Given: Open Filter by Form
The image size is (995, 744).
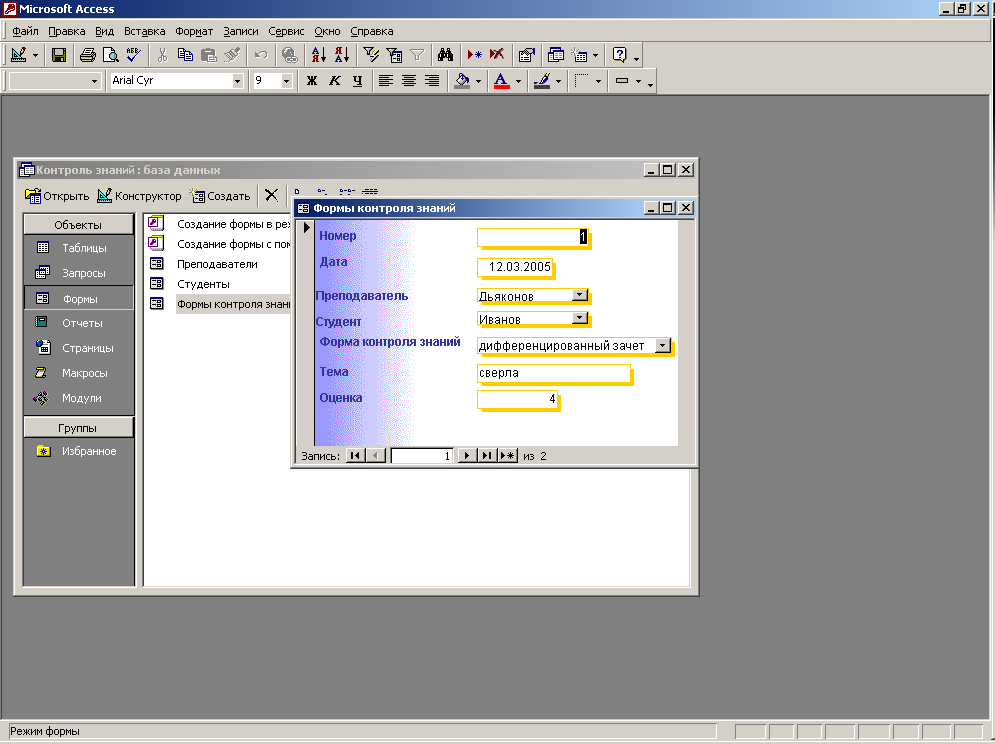Looking at the screenshot, I should (x=394, y=55).
